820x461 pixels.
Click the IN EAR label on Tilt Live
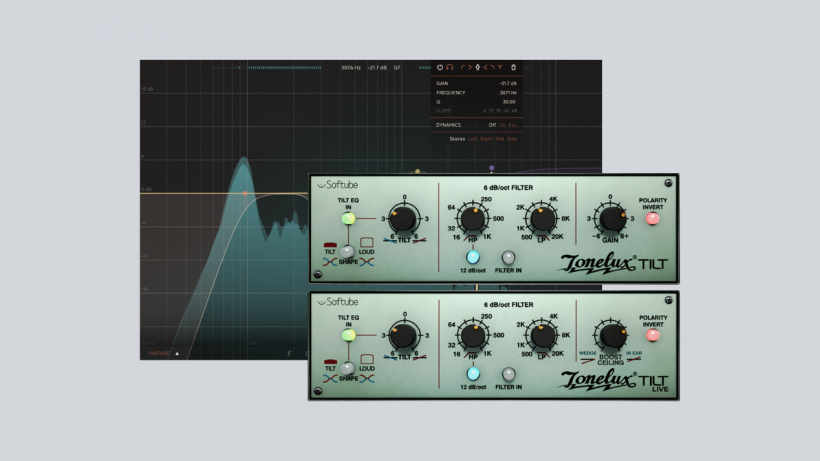point(634,353)
